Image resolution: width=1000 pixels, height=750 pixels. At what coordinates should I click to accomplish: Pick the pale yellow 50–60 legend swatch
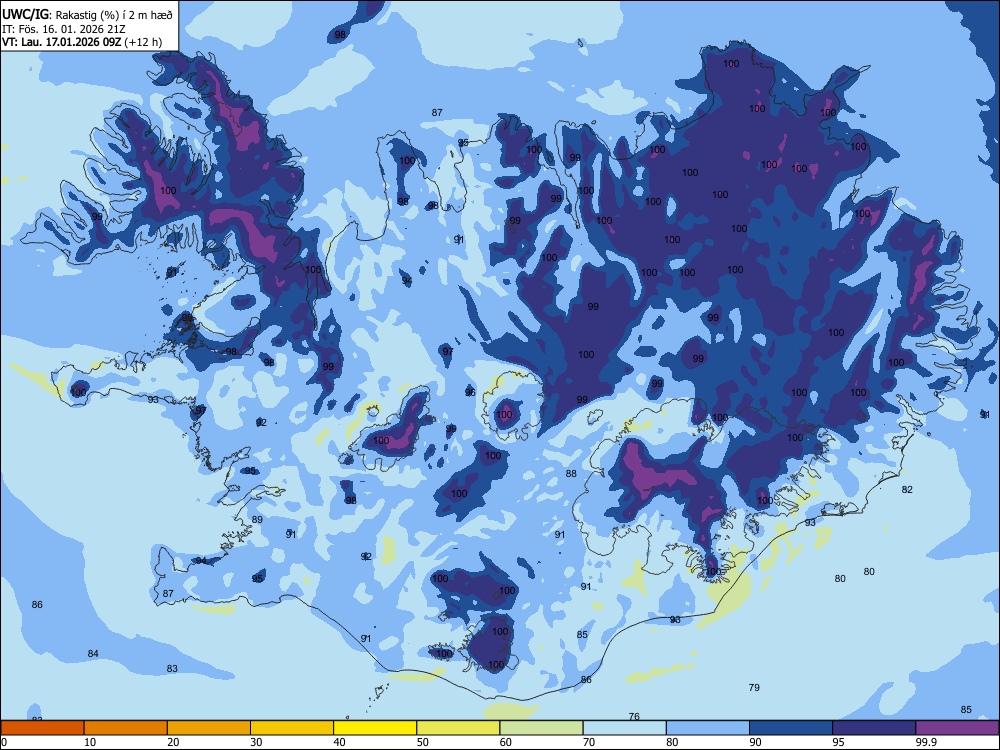[x=458, y=728]
